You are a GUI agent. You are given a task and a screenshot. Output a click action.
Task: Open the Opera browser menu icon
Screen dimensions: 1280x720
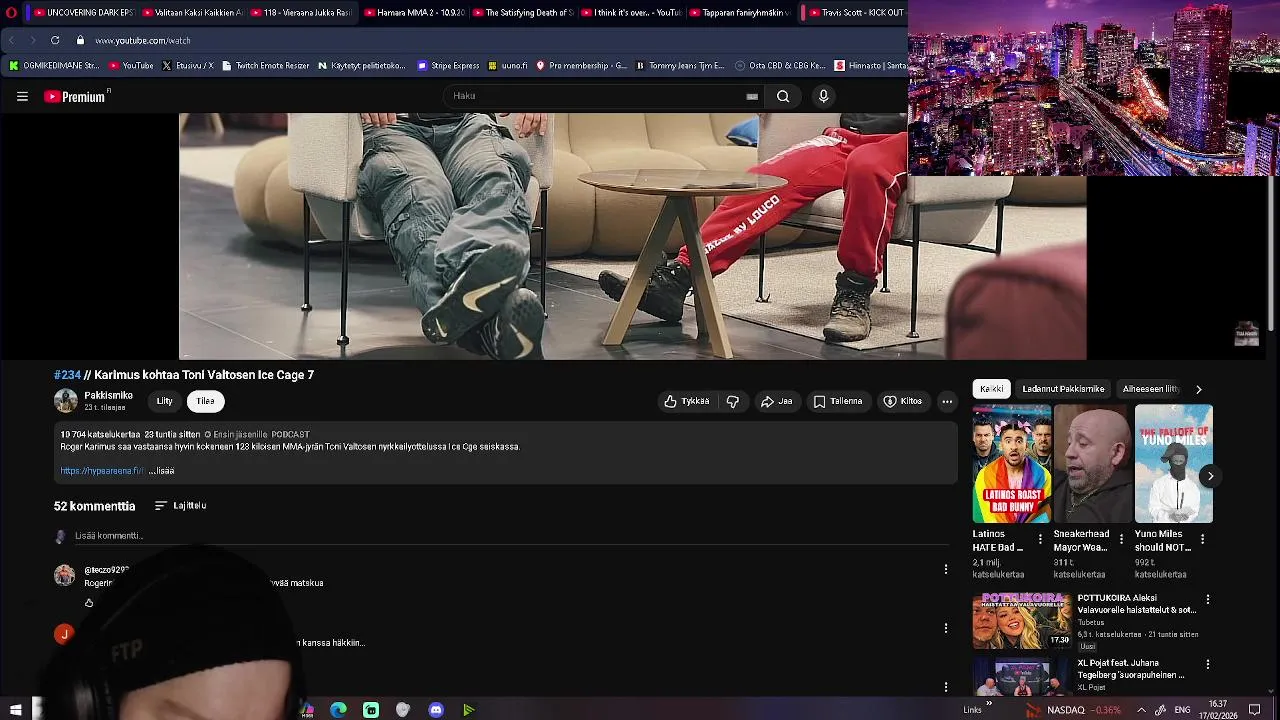(x=11, y=12)
